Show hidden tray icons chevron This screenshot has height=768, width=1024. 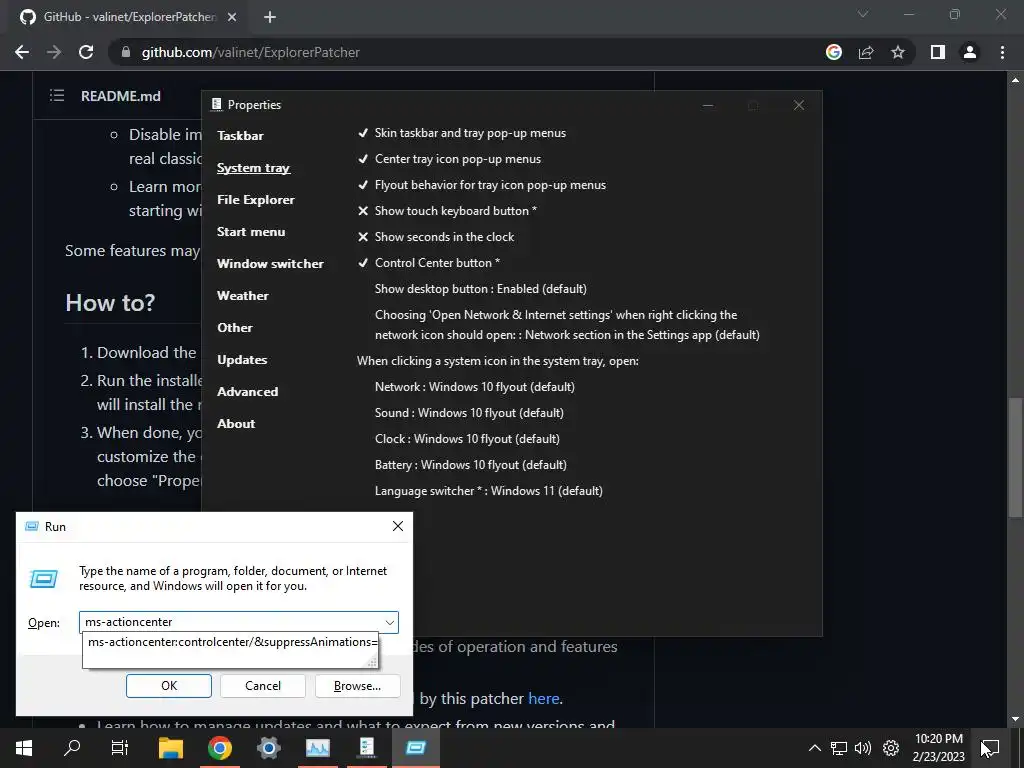click(815, 748)
